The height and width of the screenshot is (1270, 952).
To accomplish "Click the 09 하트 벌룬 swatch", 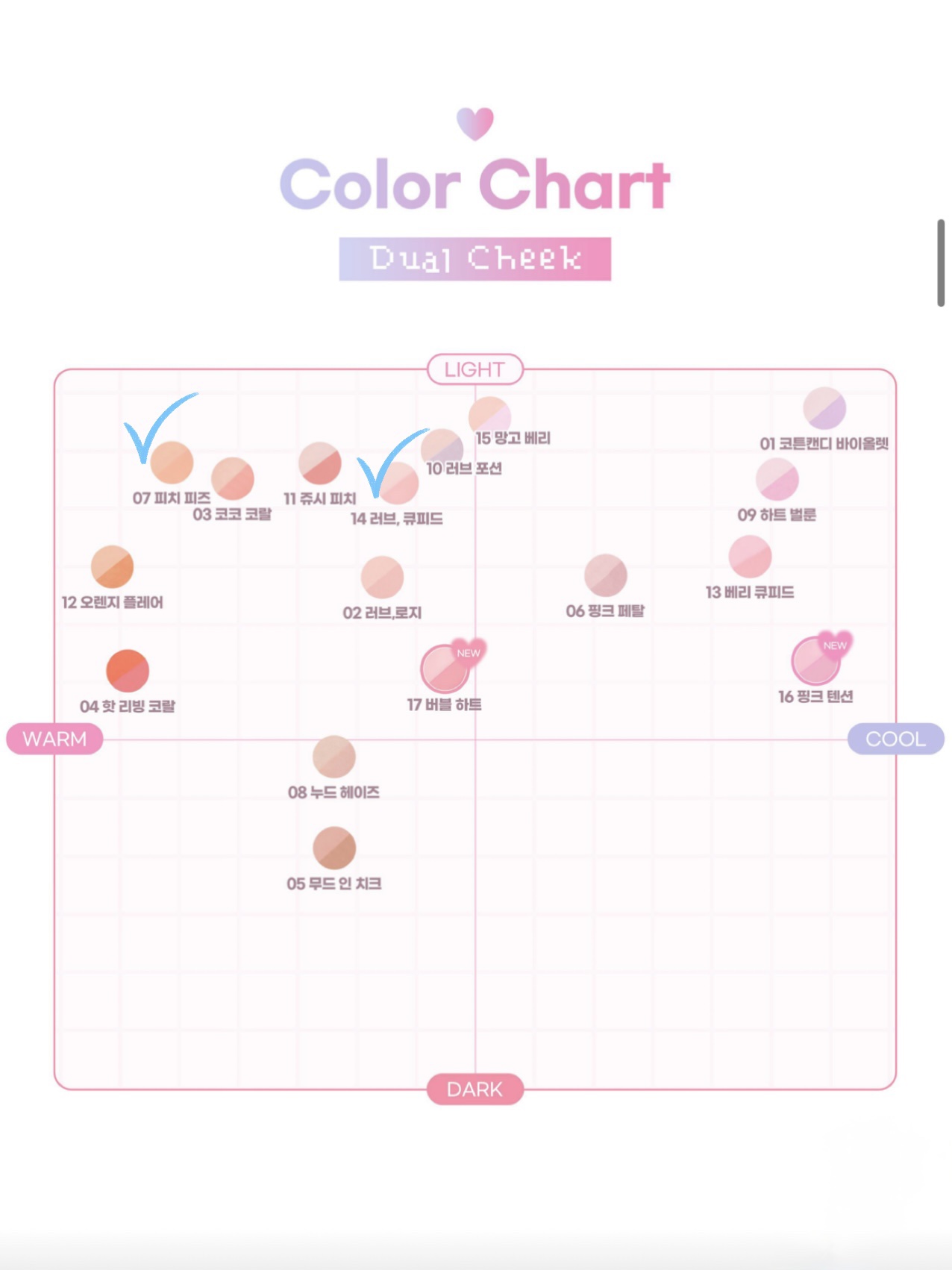I will tap(777, 479).
